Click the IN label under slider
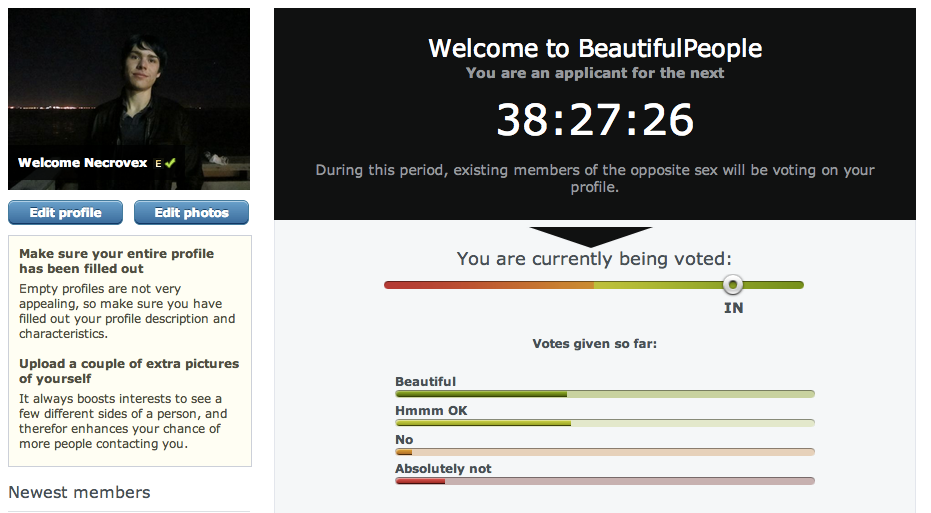Image resolution: width=931 pixels, height=513 pixels. [x=733, y=308]
